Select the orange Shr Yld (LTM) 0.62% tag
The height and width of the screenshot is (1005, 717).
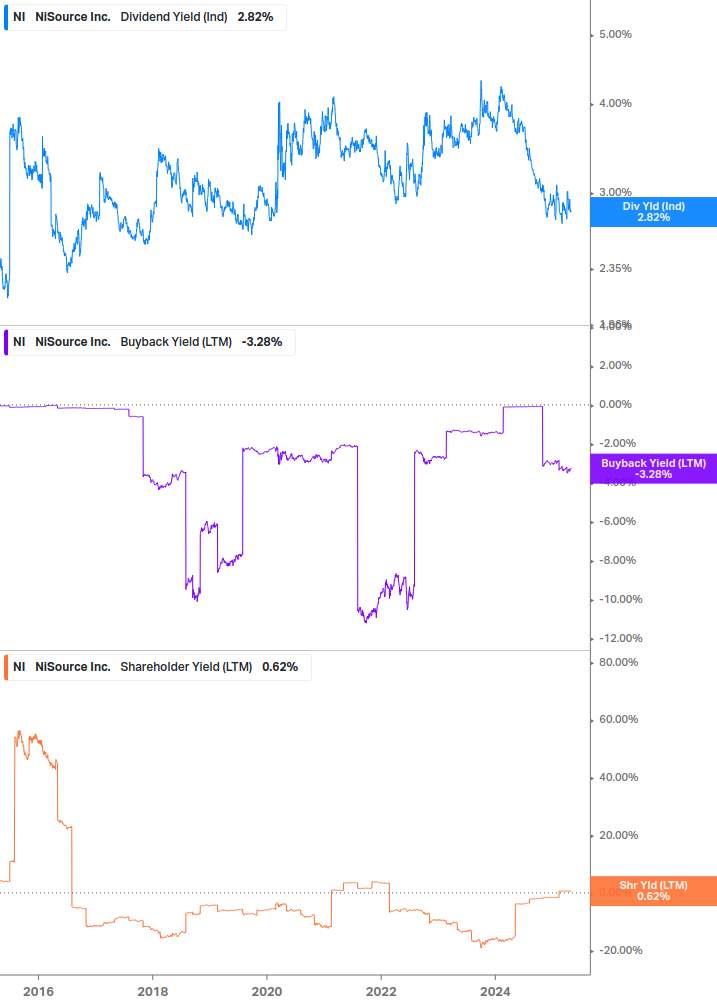[x=653, y=891]
